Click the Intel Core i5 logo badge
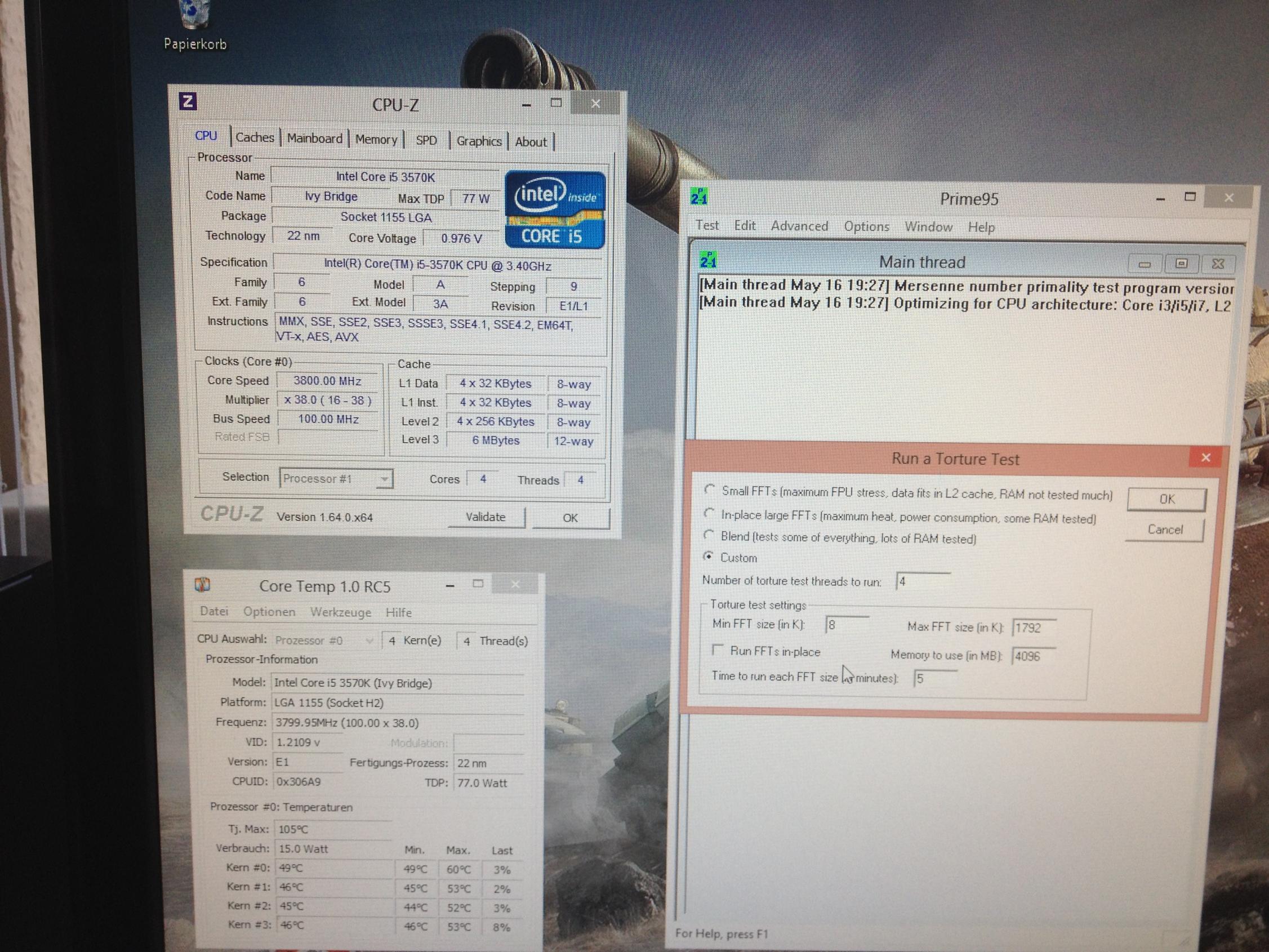1269x952 pixels. click(x=554, y=210)
